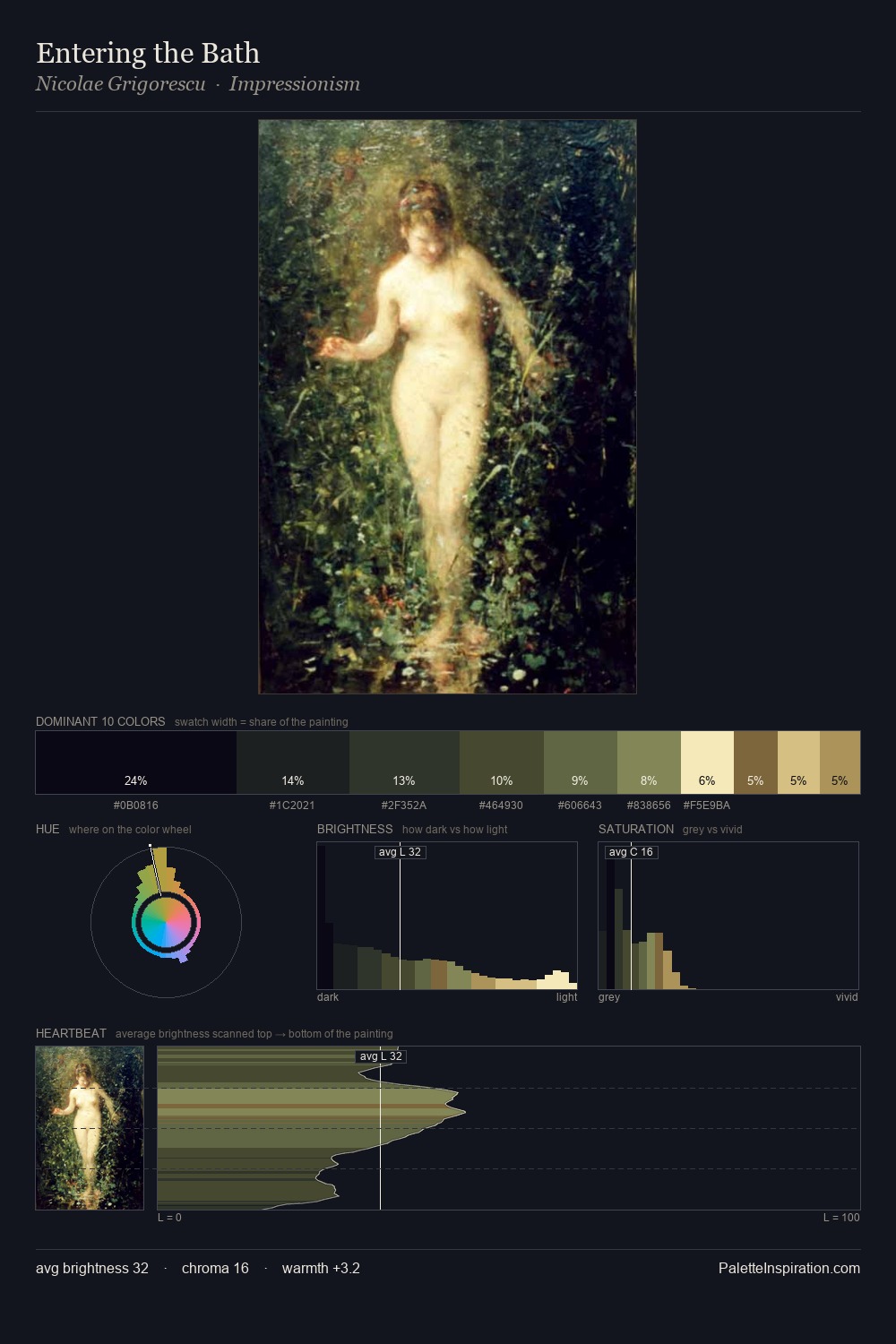
Task: Click the heartbeat brightness profile chart
Action: pos(509,1128)
